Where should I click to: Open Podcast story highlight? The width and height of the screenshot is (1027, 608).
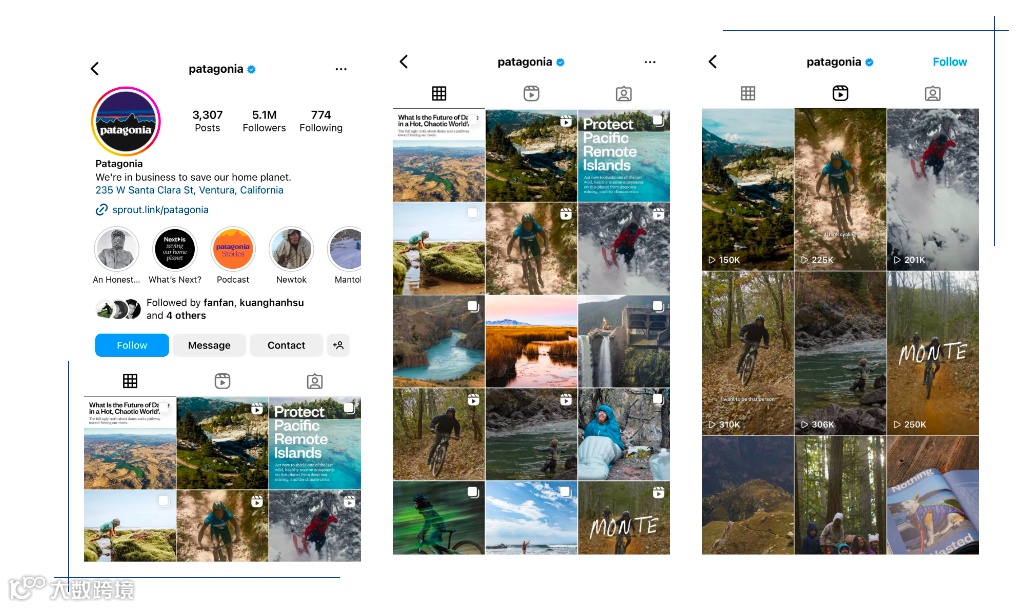(233, 249)
